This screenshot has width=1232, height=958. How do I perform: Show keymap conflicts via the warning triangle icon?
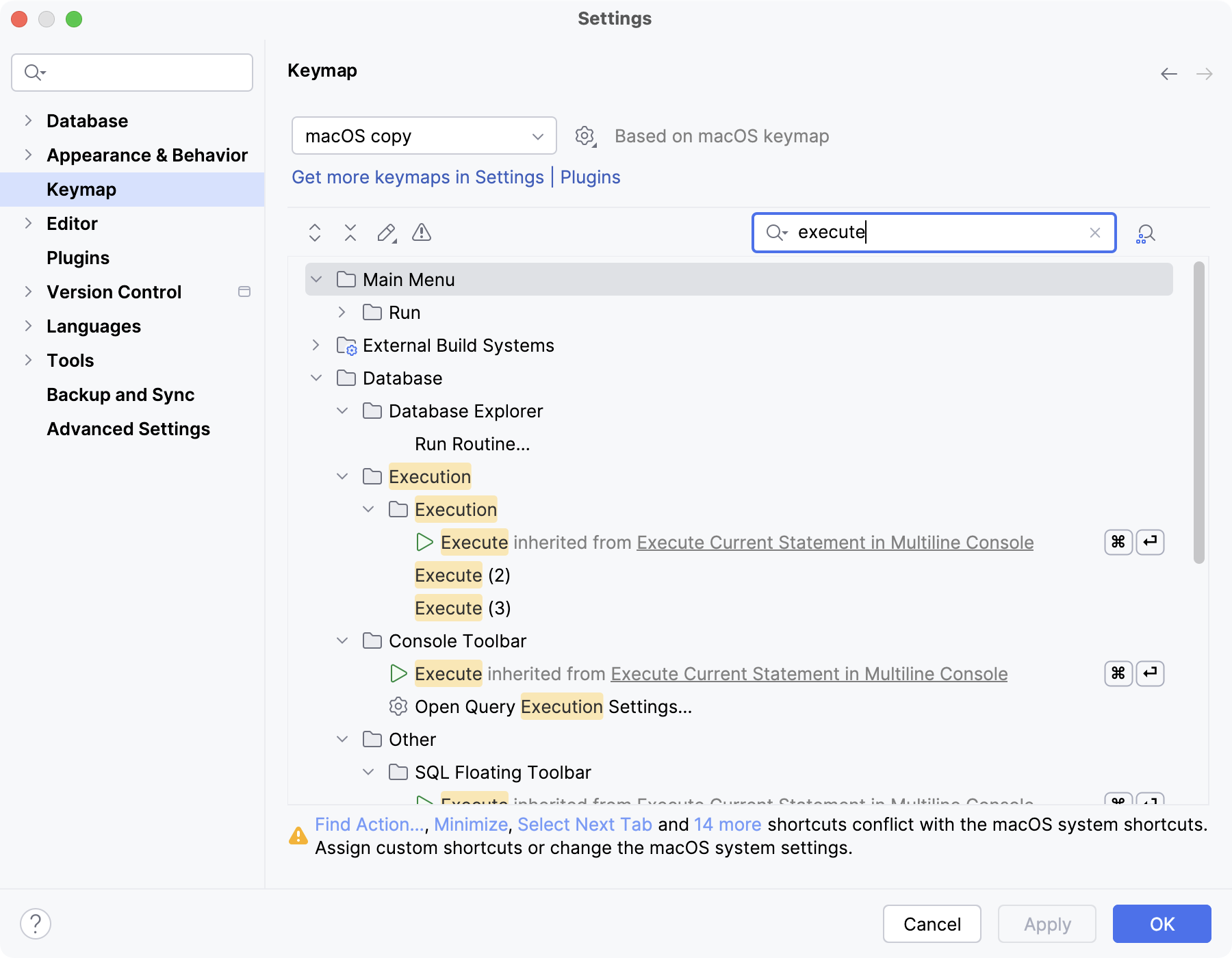[422, 233]
